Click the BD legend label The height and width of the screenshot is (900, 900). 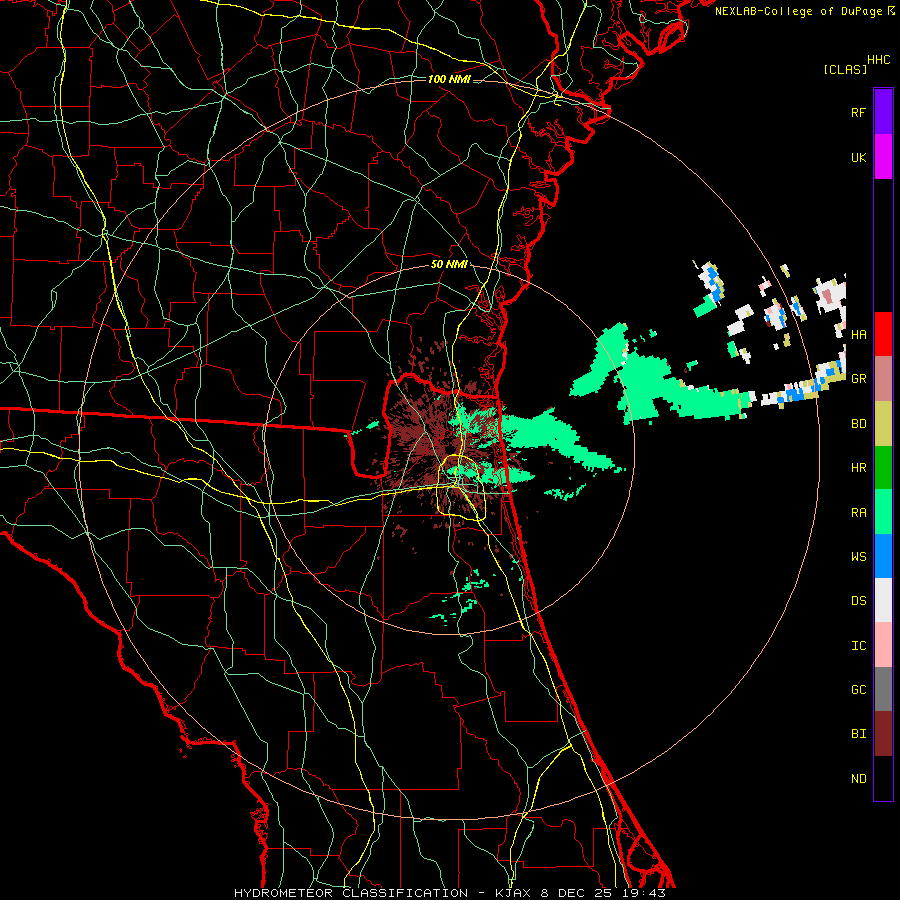point(858,424)
